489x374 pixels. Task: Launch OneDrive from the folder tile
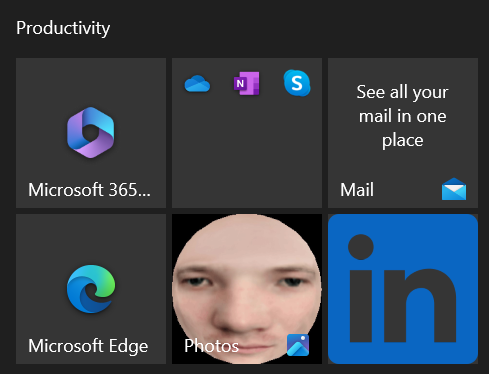point(197,83)
